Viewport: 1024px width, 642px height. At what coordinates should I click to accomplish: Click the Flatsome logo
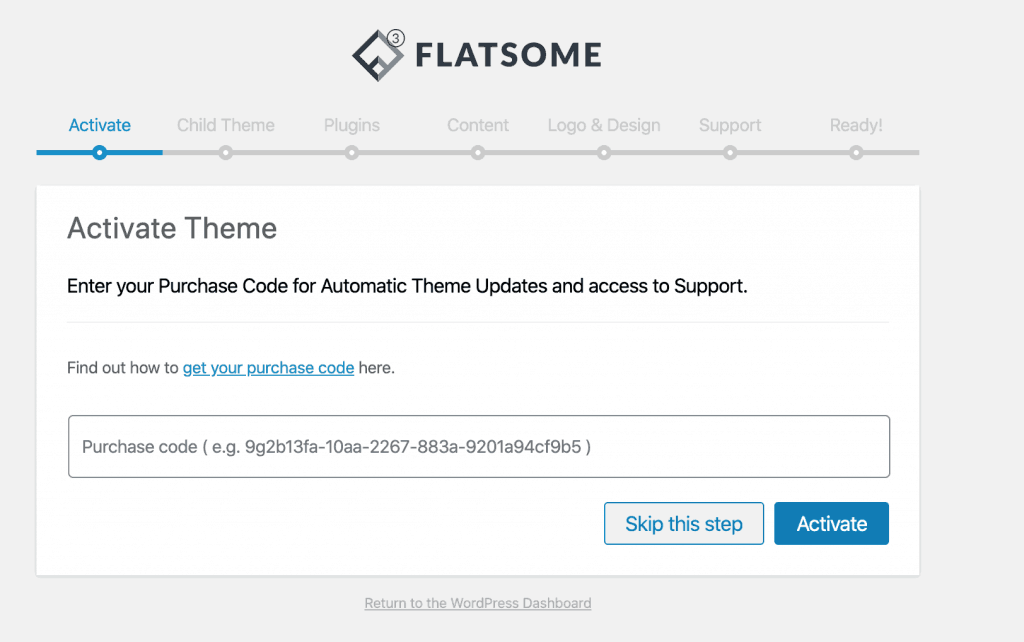(x=475, y=54)
